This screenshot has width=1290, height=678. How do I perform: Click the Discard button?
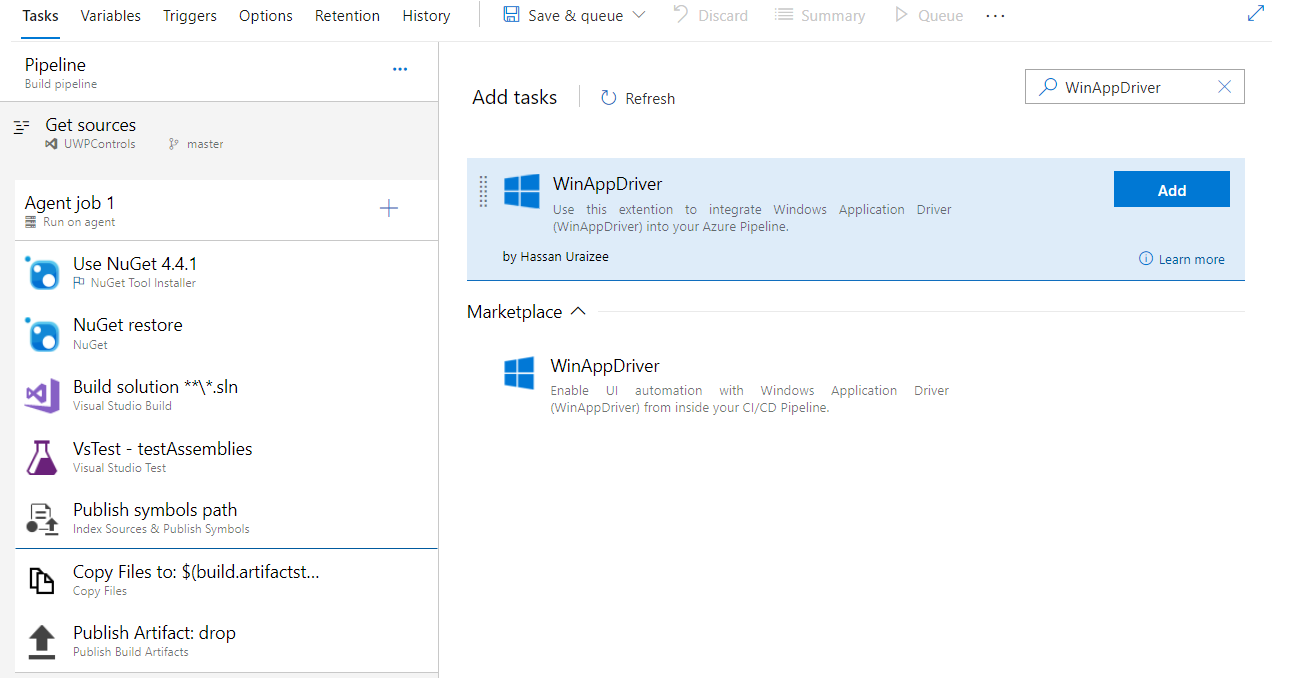pyautogui.click(x=711, y=15)
